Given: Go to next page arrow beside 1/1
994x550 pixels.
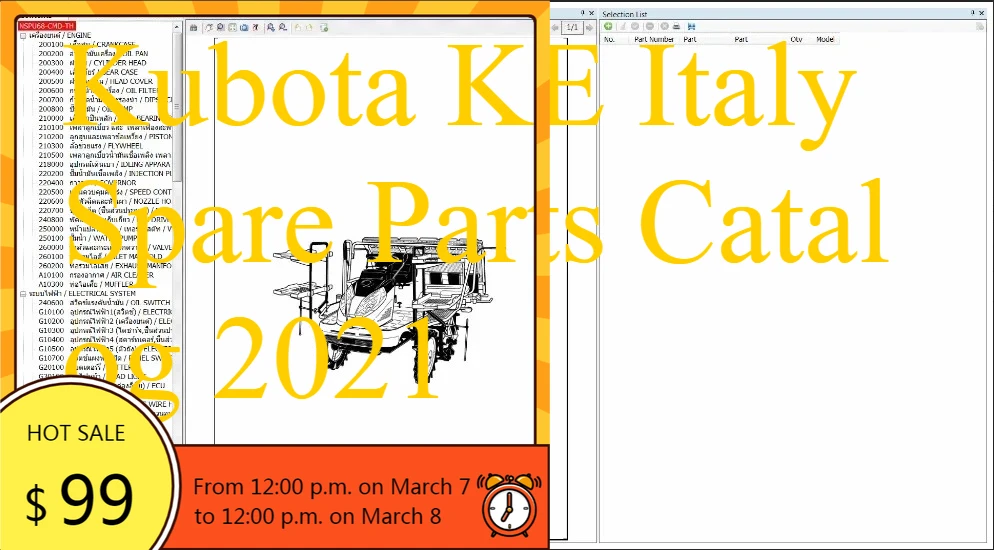Looking at the screenshot, I should point(590,28).
